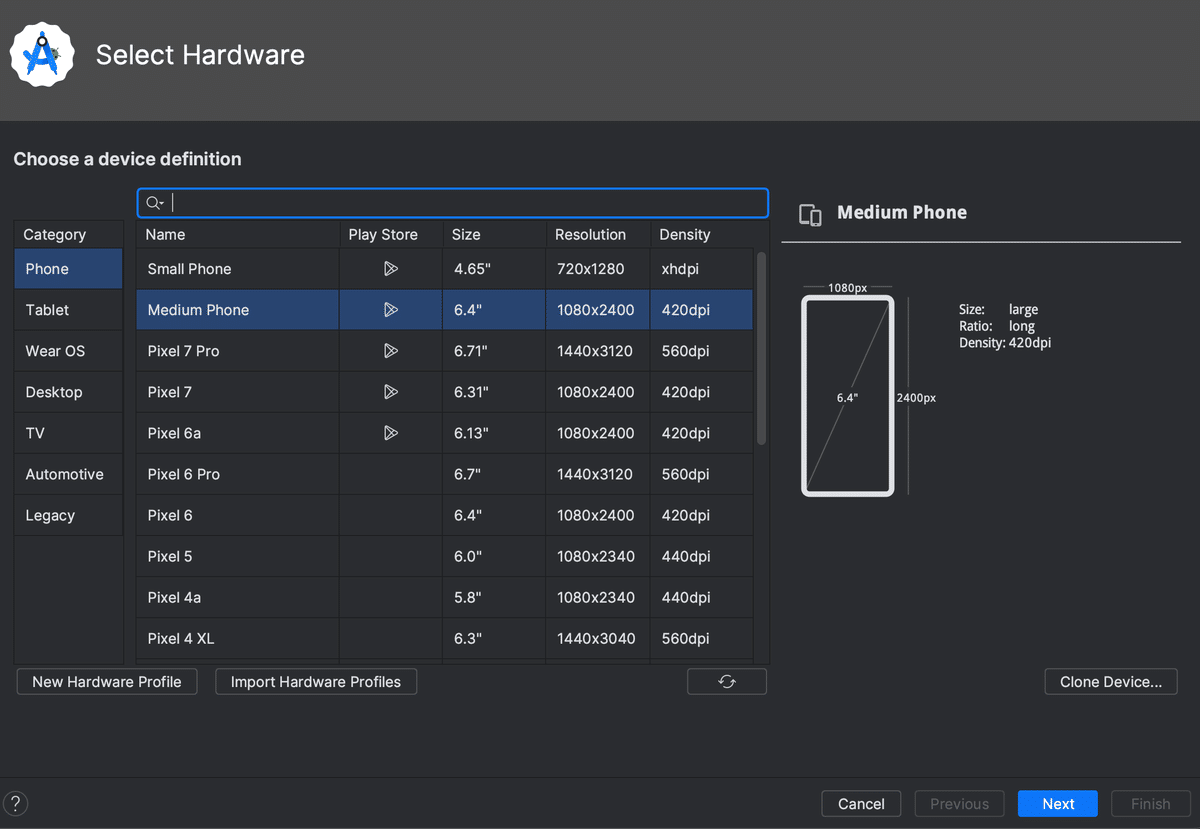The width and height of the screenshot is (1200, 829).
Task: Click the 6.71" size cell
Action: coord(494,351)
